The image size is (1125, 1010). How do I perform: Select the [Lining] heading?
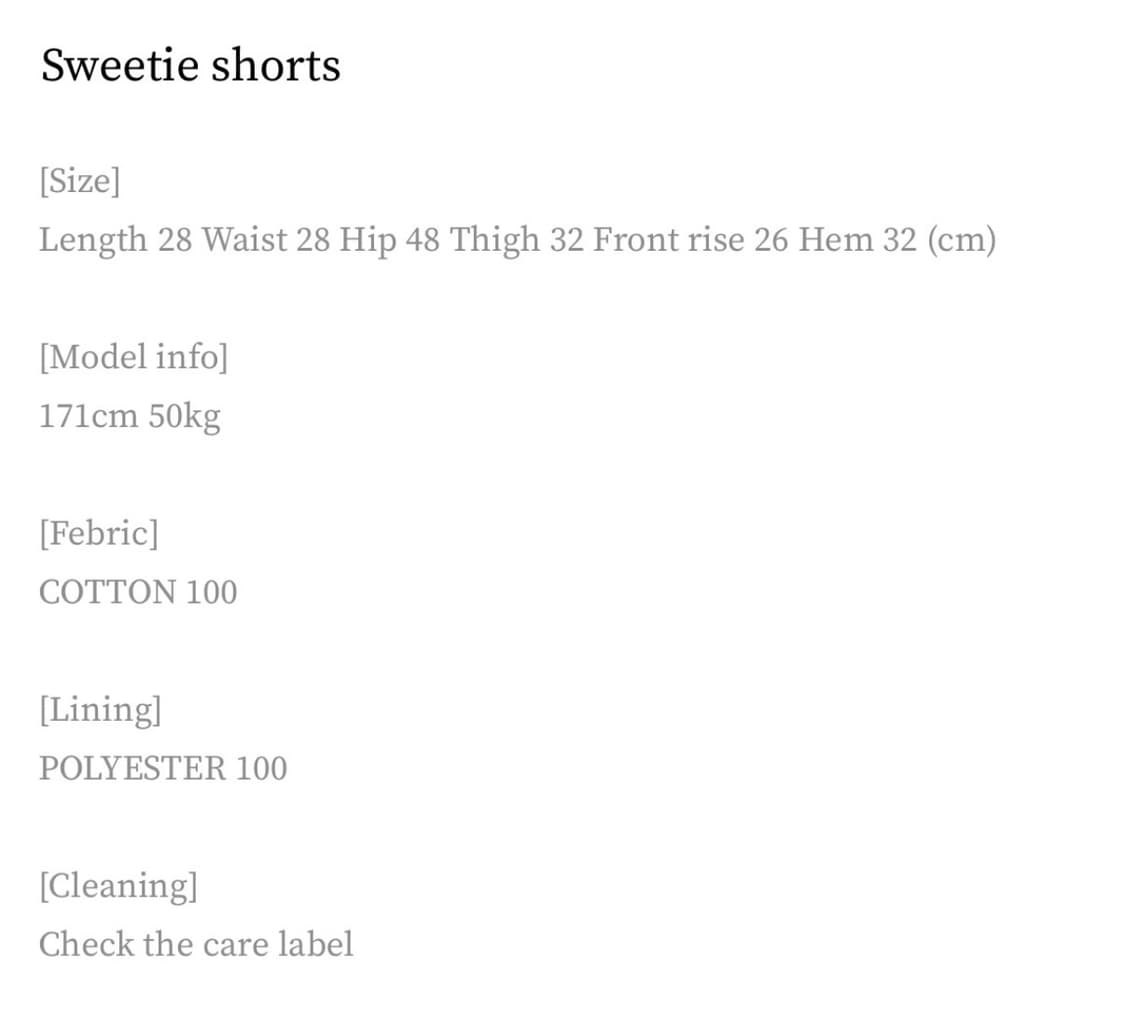100,710
